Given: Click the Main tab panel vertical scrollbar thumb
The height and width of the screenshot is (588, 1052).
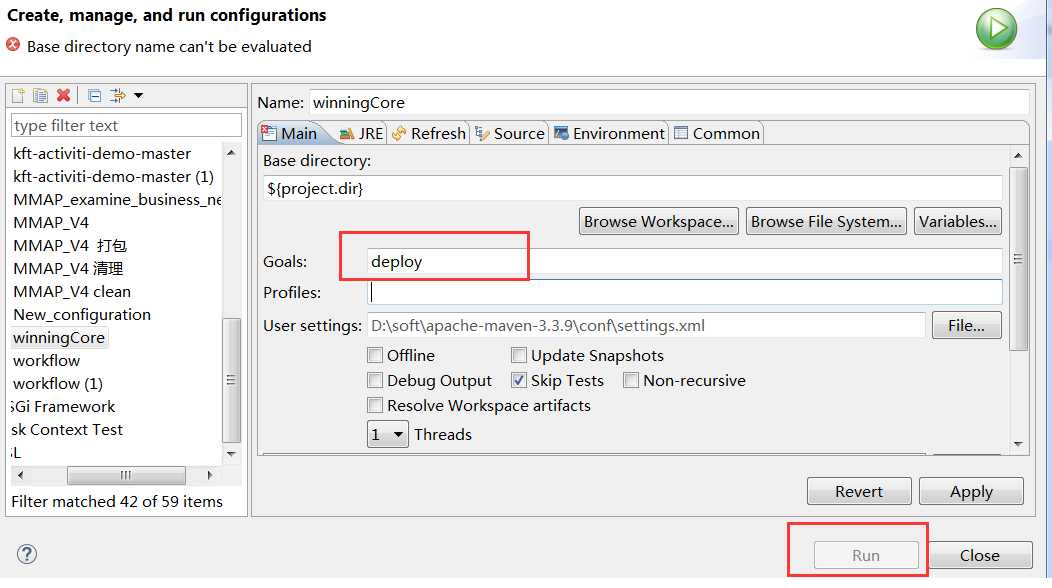Looking at the screenshot, I should click(x=1018, y=259).
